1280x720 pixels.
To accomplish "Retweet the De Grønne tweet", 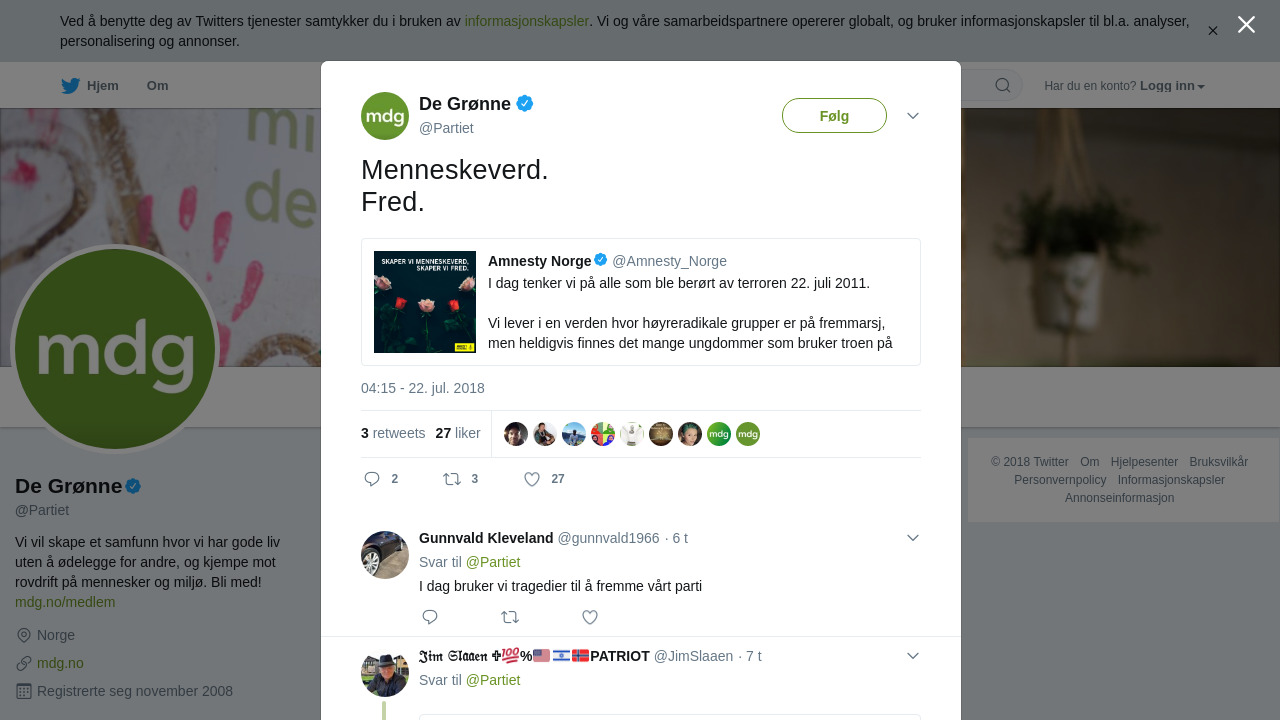I will [x=452, y=479].
